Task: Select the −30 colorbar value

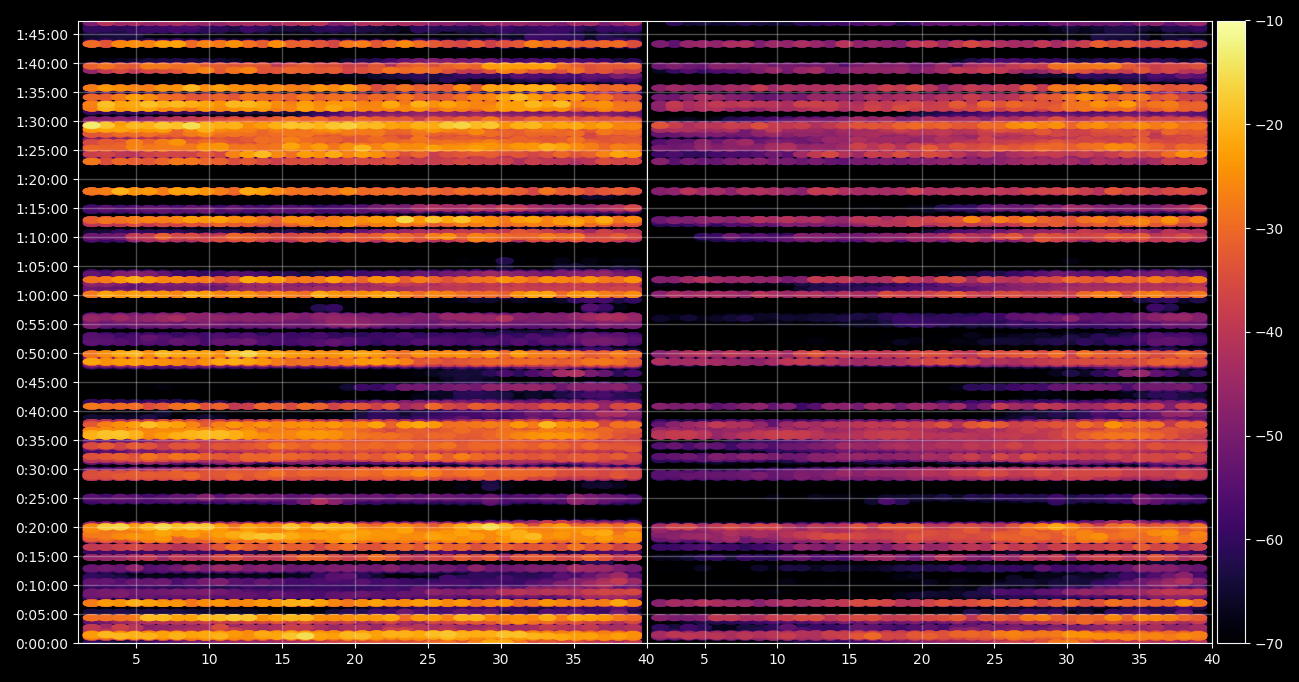Action: (1269, 229)
